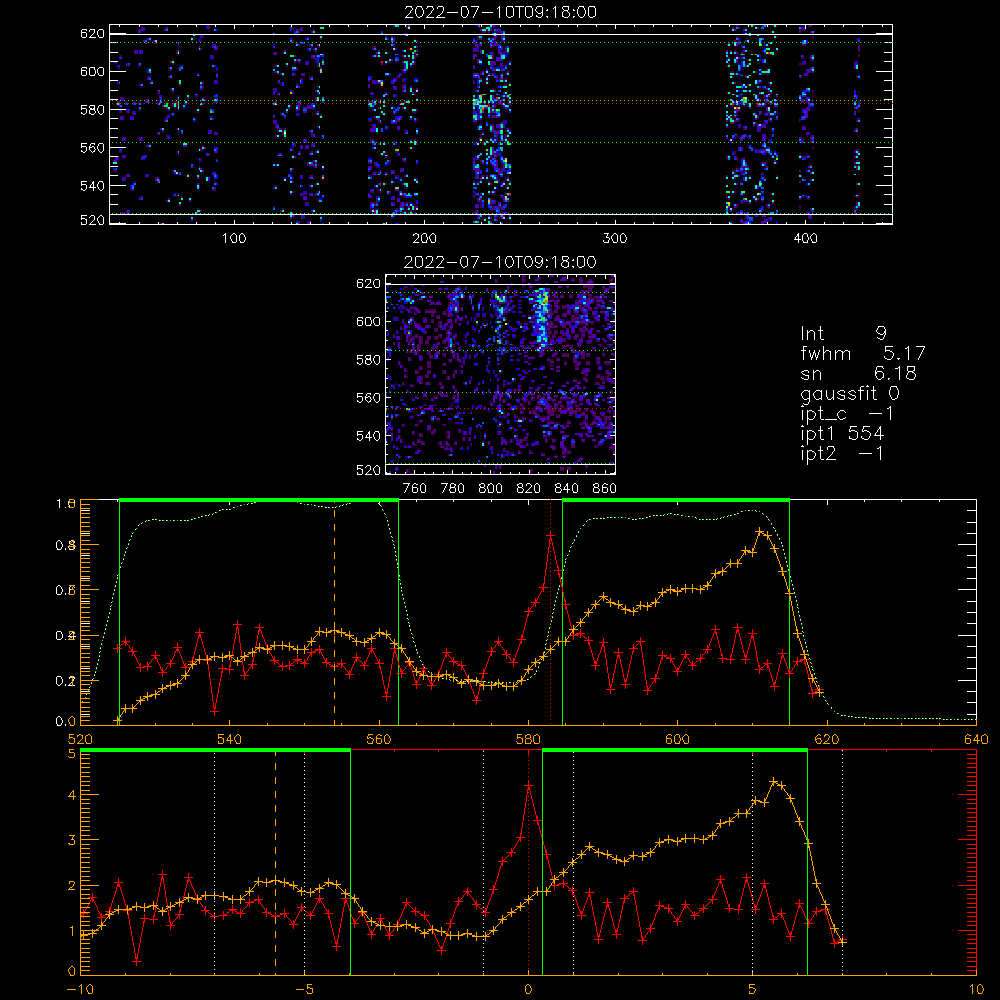1000x1000 pixels.
Task: Click x-axis label 0 on the bottom plot
Action: pyautogui.click(x=528, y=989)
